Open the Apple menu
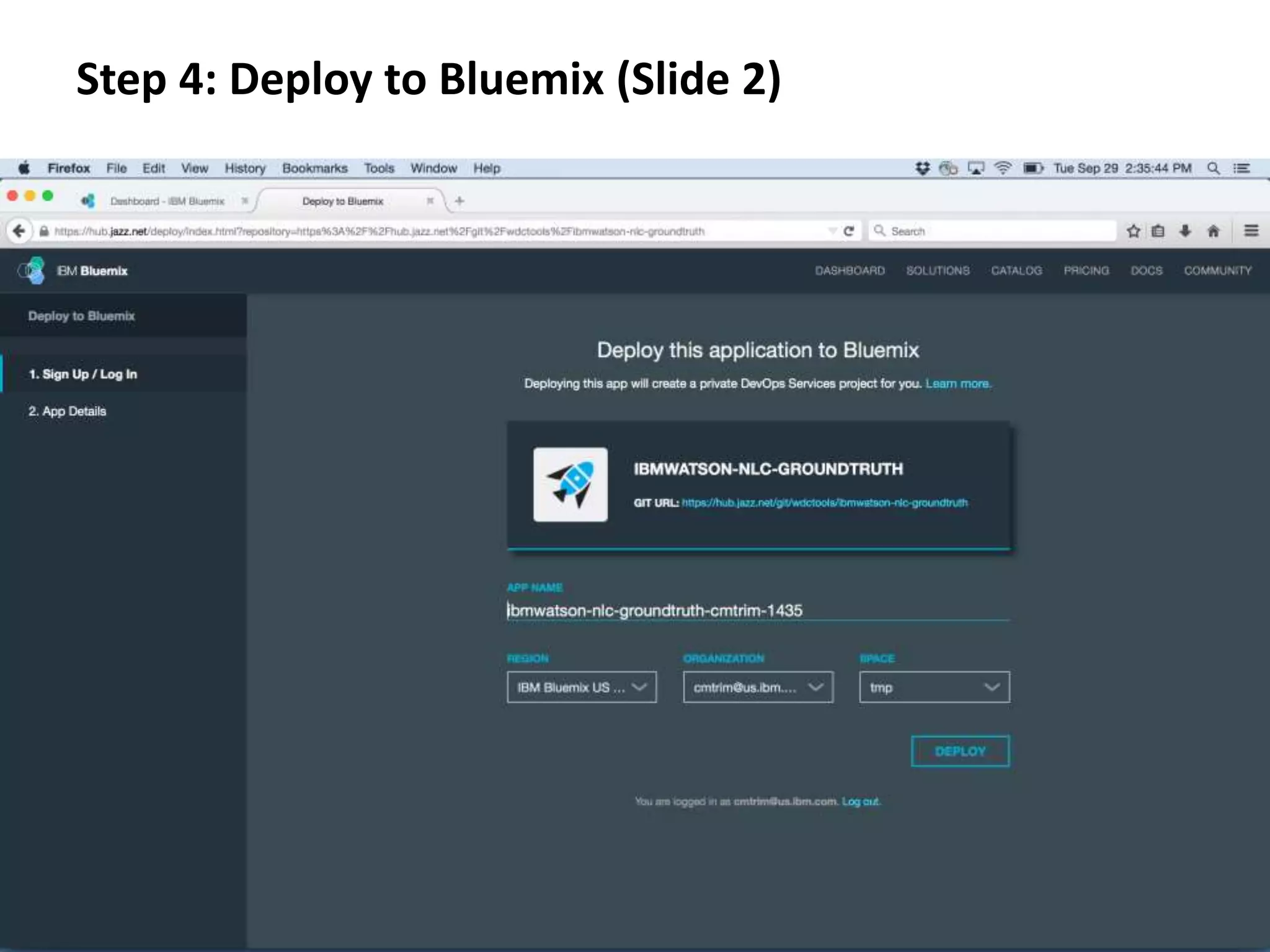Image resolution: width=1270 pixels, height=952 pixels. coord(24,168)
